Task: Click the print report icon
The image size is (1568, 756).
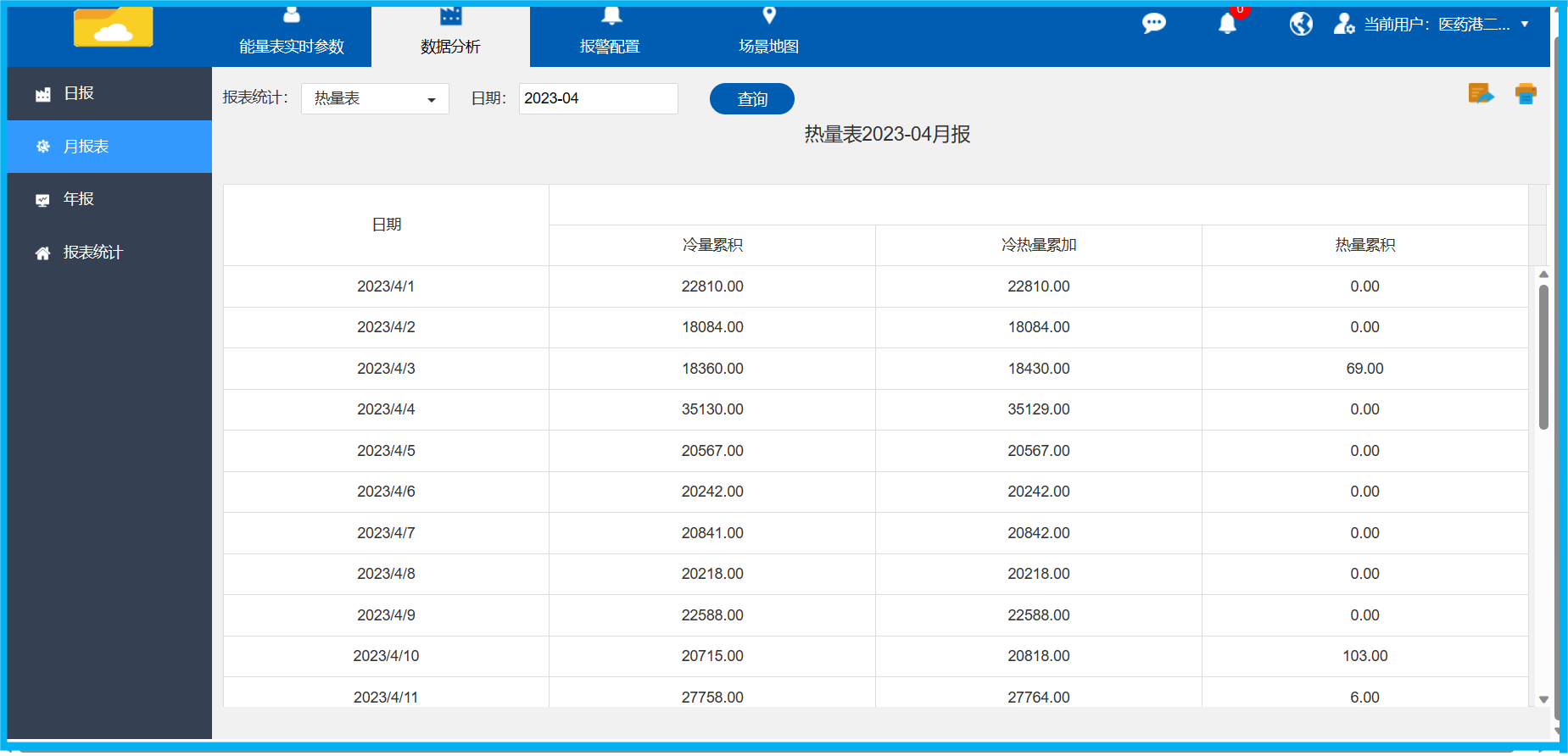Action: click(1526, 93)
